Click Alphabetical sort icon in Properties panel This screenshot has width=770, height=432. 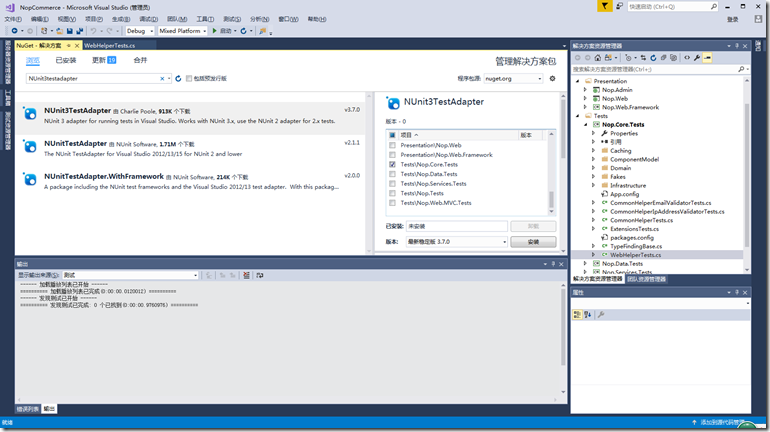point(587,315)
